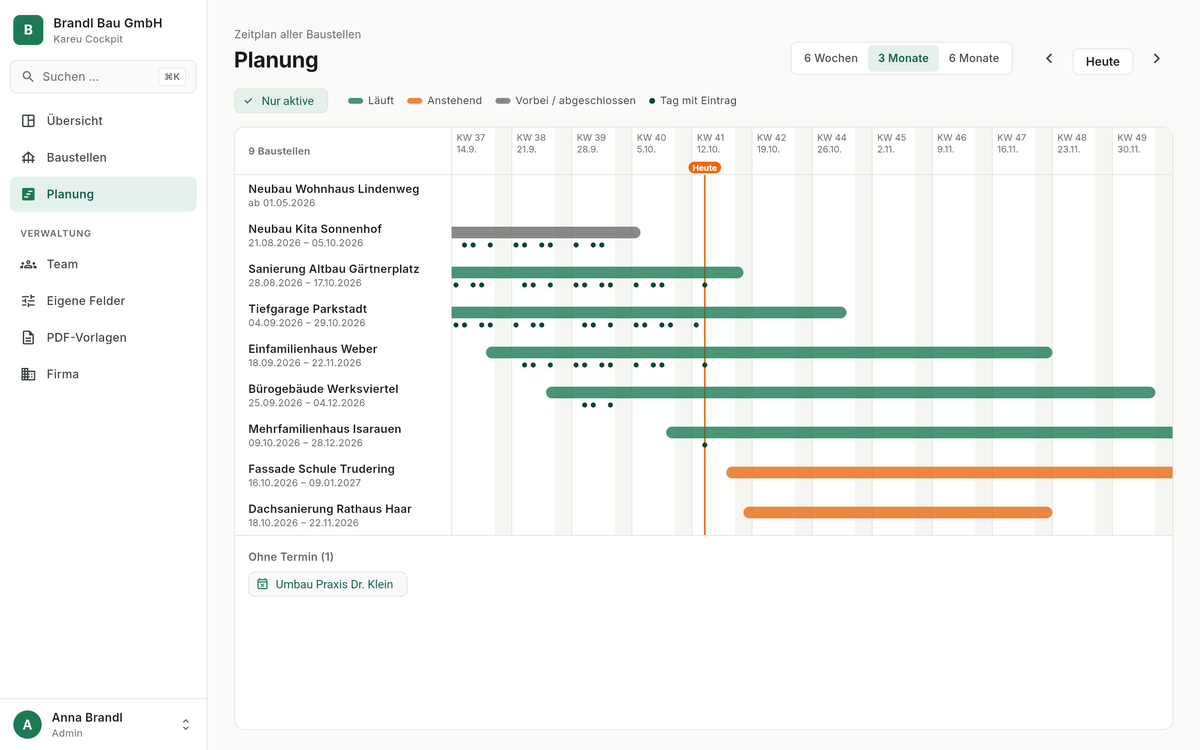
Task: Click the Team people icon
Action: pos(28,264)
